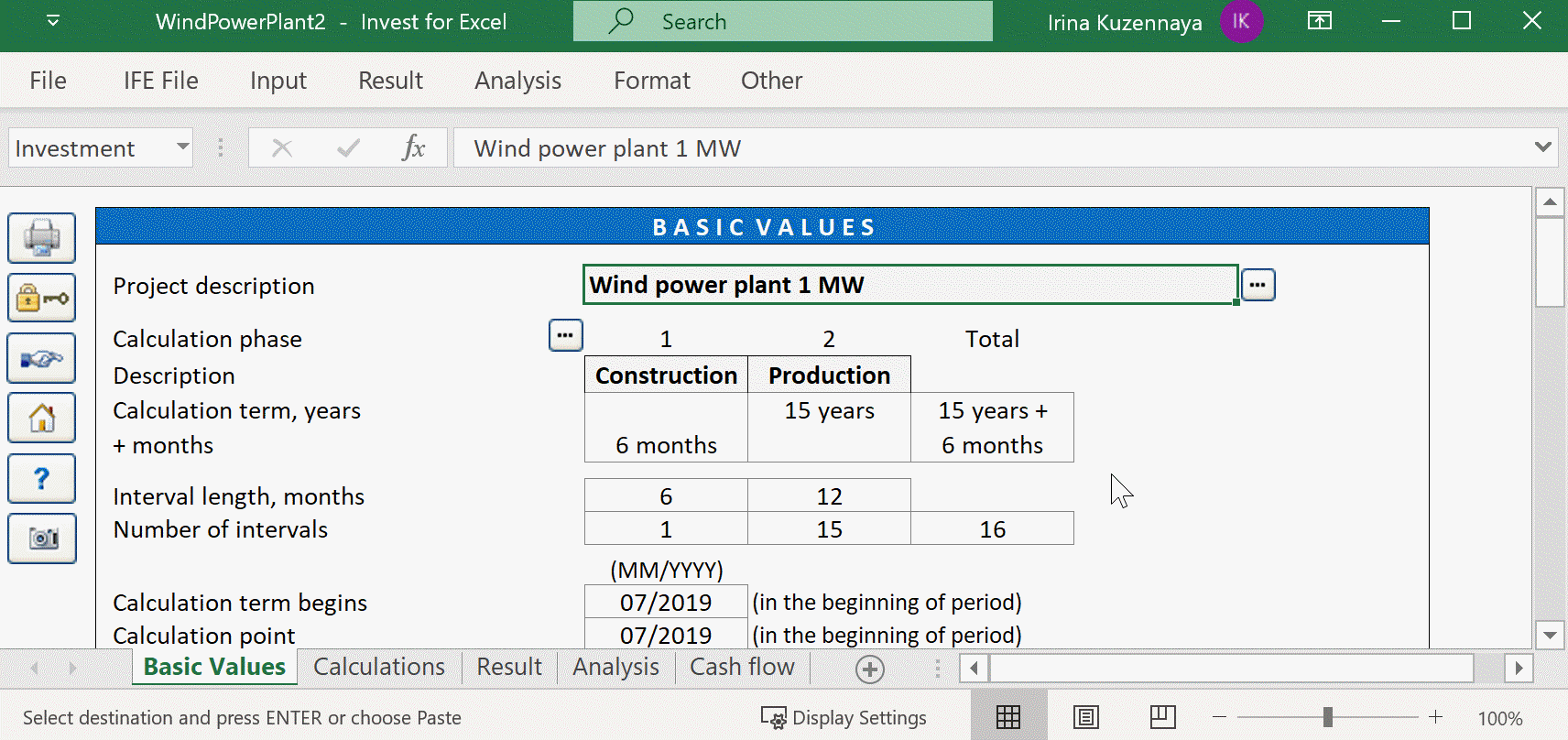Open the Name Box dropdown arrow

point(182,147)
